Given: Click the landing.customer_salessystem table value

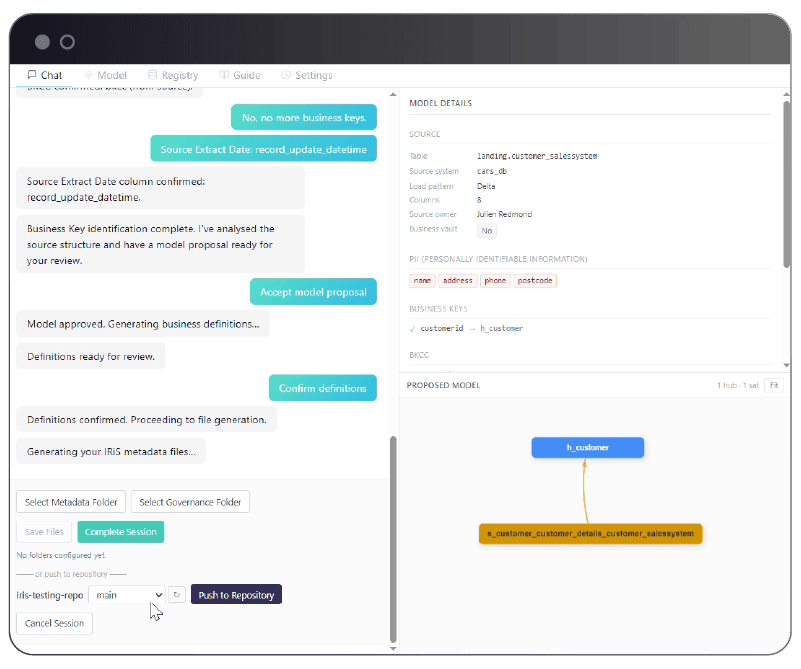Looking at the screenshot, I should (x=537, y=156).
